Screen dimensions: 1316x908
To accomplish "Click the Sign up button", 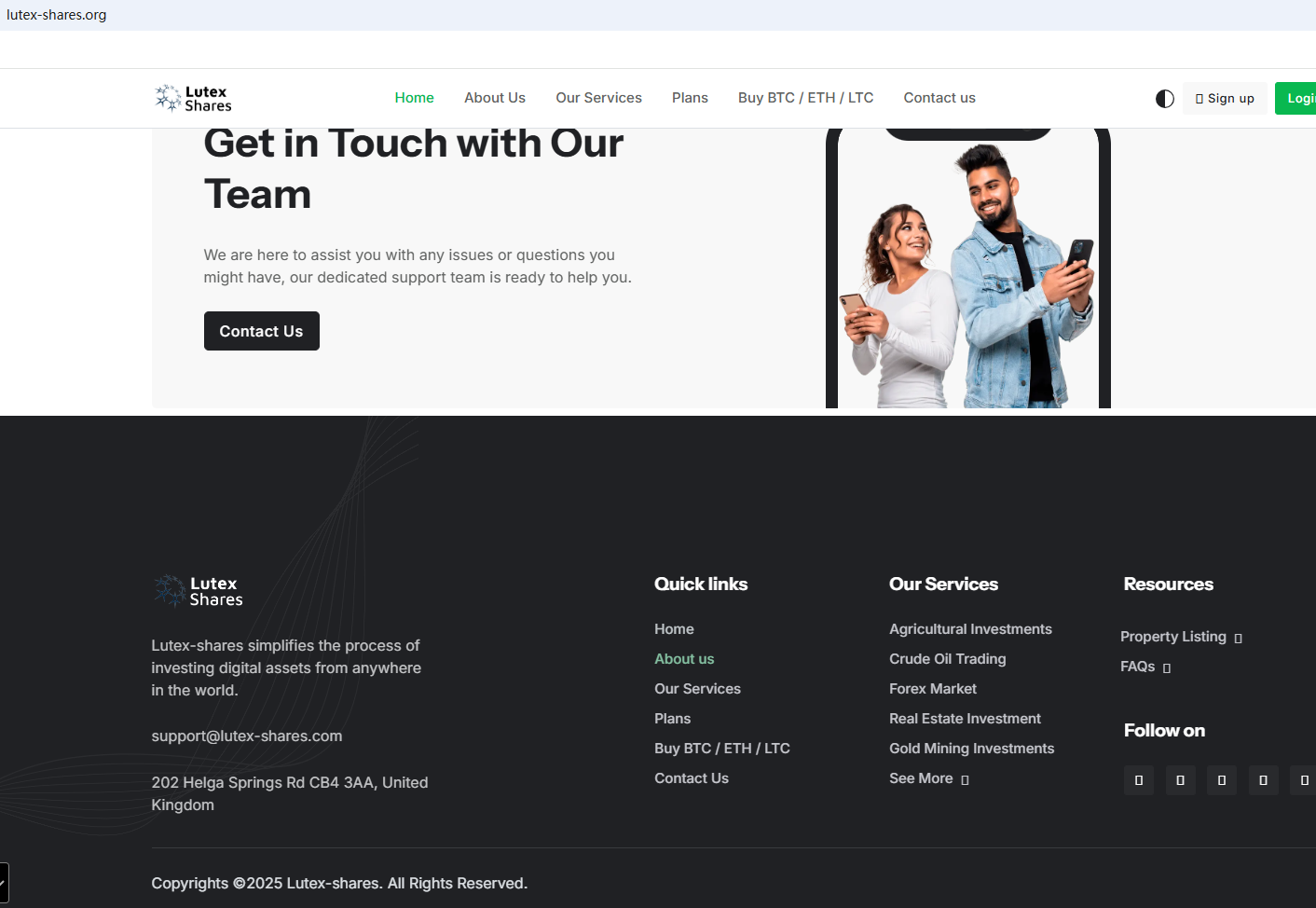I will click(x=1225, y=99).
